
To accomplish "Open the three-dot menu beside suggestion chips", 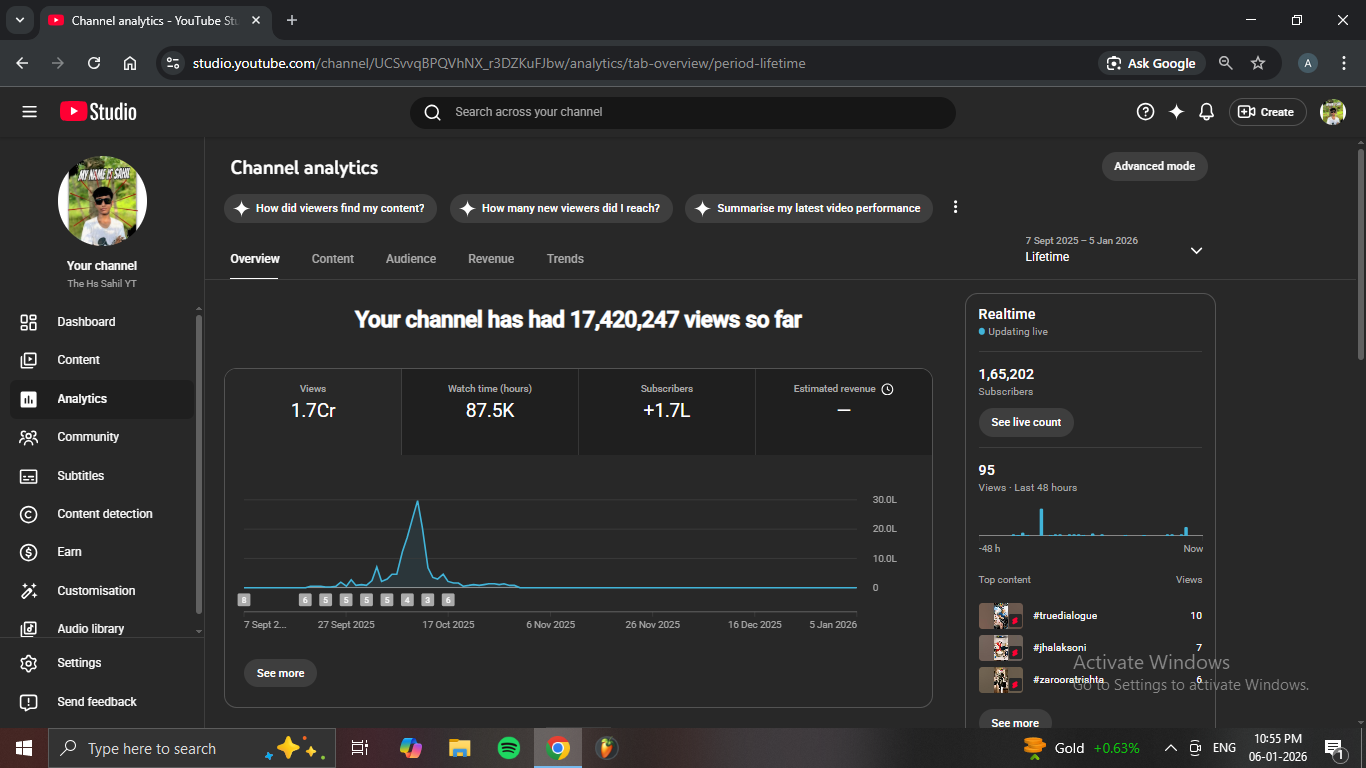I will [955, 207].
